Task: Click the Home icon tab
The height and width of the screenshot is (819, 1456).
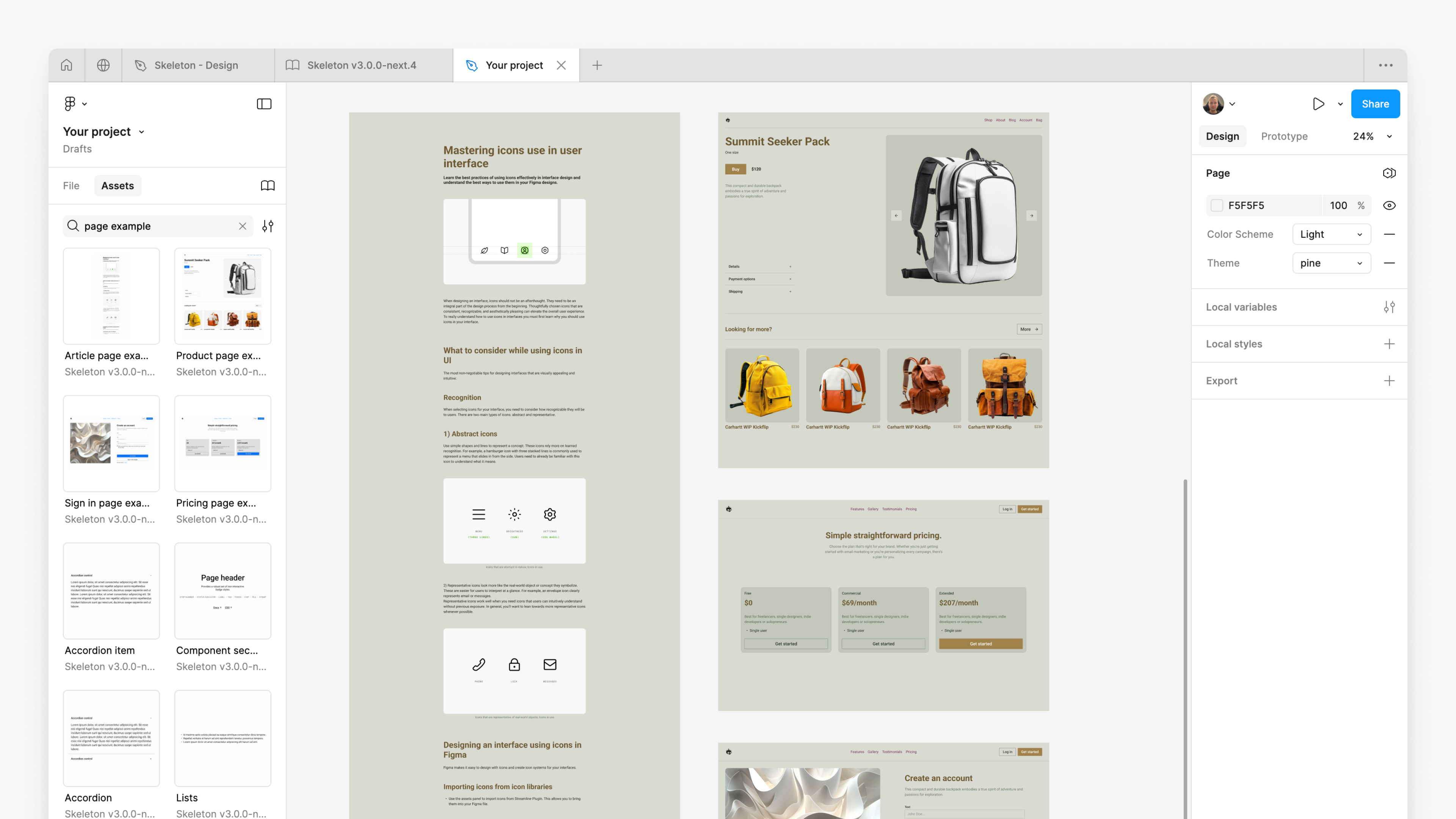Action: tap(67, 65)
